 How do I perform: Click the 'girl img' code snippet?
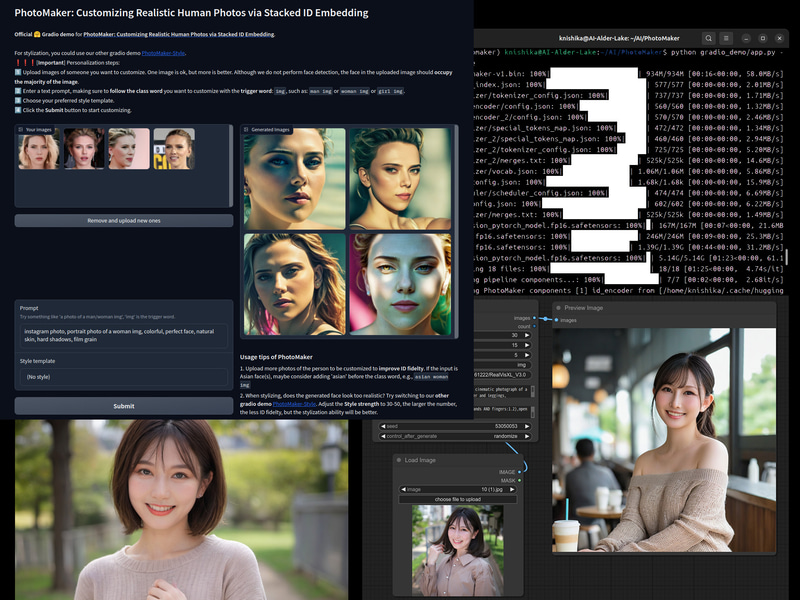coord(391,91)
